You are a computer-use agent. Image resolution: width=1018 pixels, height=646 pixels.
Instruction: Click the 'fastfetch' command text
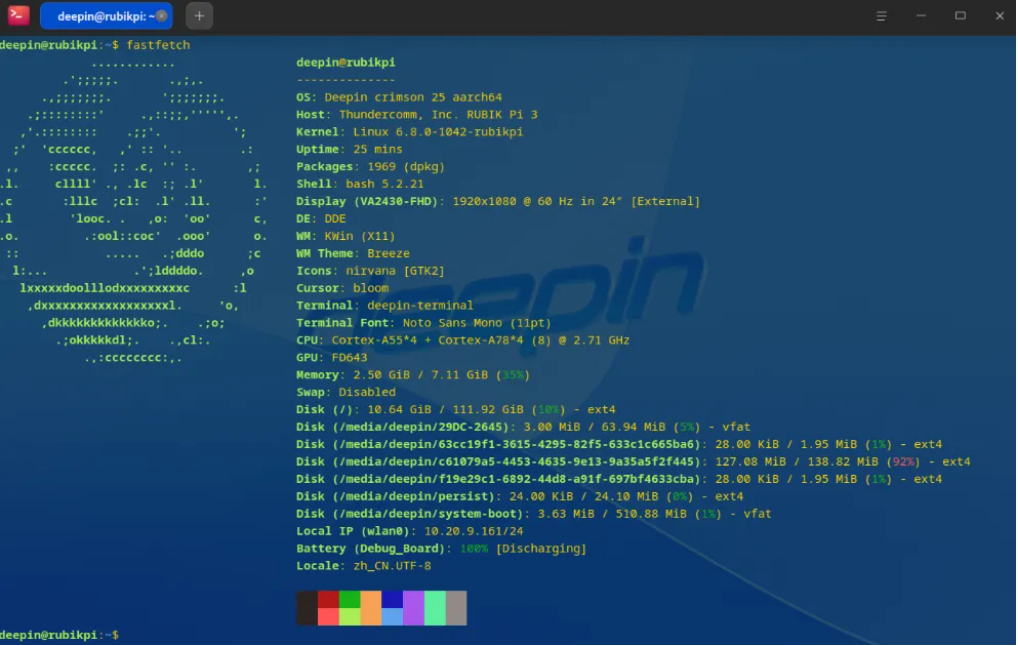click(158, 45)
